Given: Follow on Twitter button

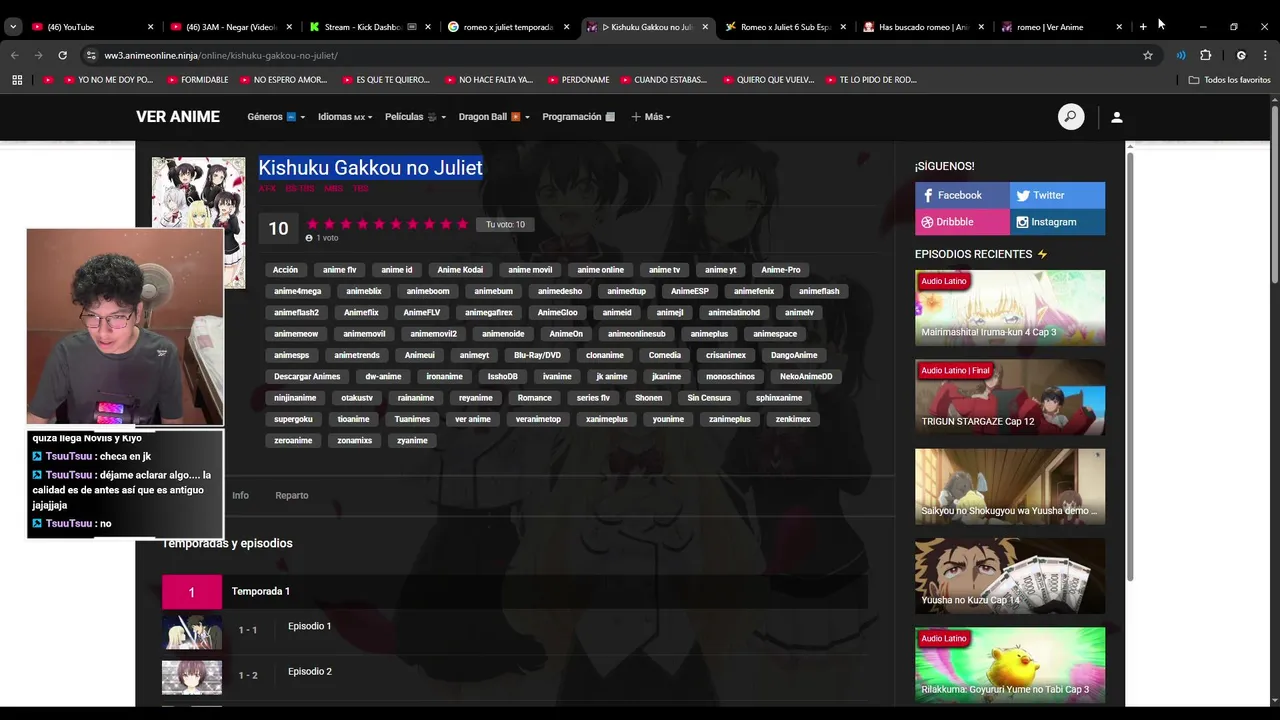Looking at the screenshot, I should (x=1057, y=195).
